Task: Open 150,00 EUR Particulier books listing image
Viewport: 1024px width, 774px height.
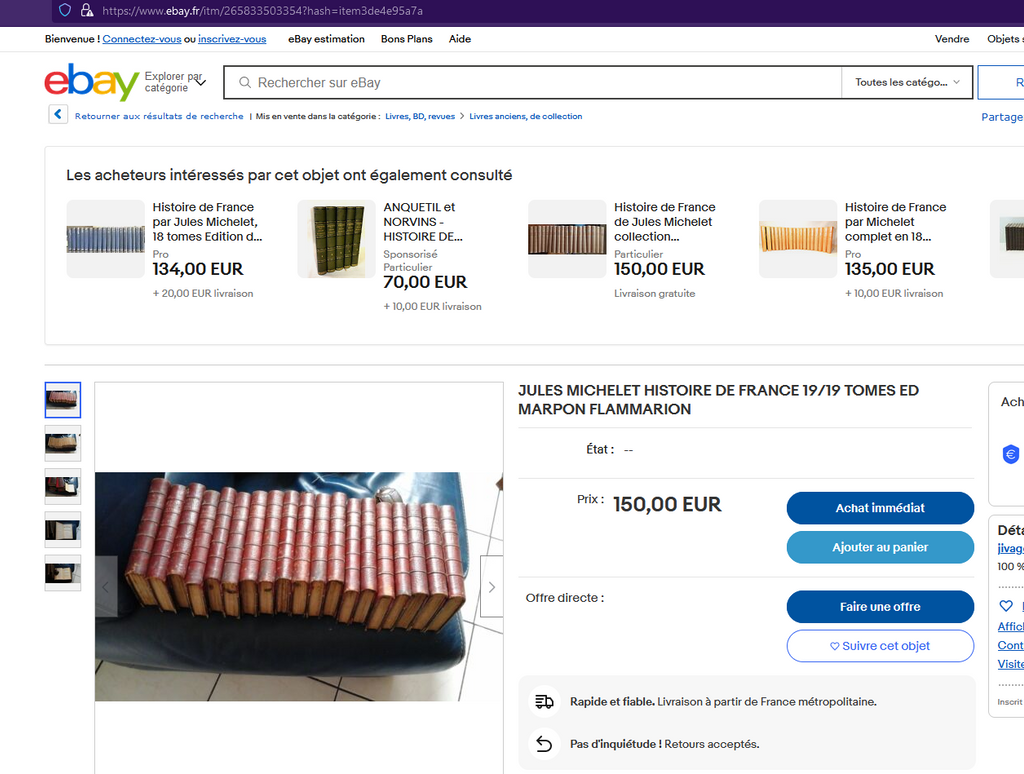Action: click(x=567, y=239)
